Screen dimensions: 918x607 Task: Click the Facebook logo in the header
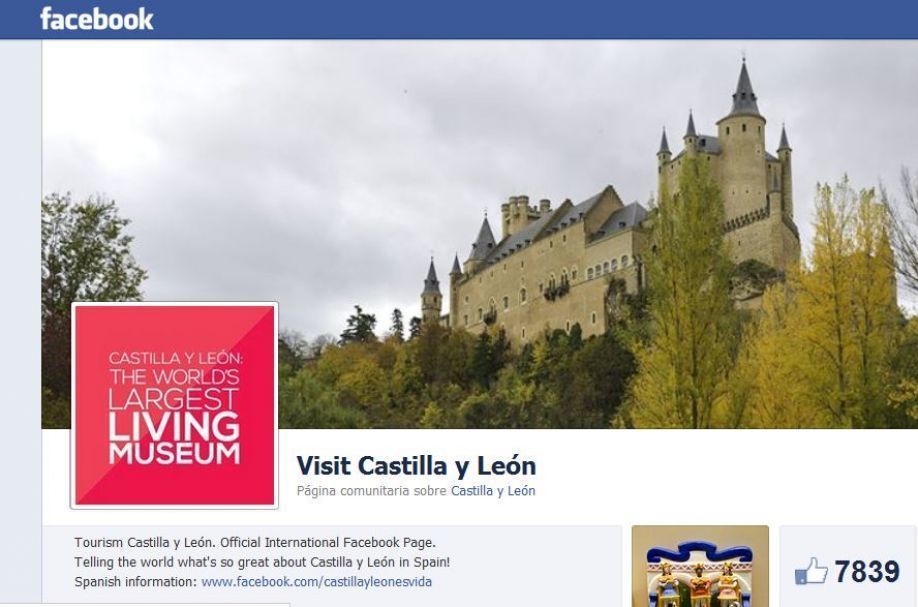[x=97, y=19]
